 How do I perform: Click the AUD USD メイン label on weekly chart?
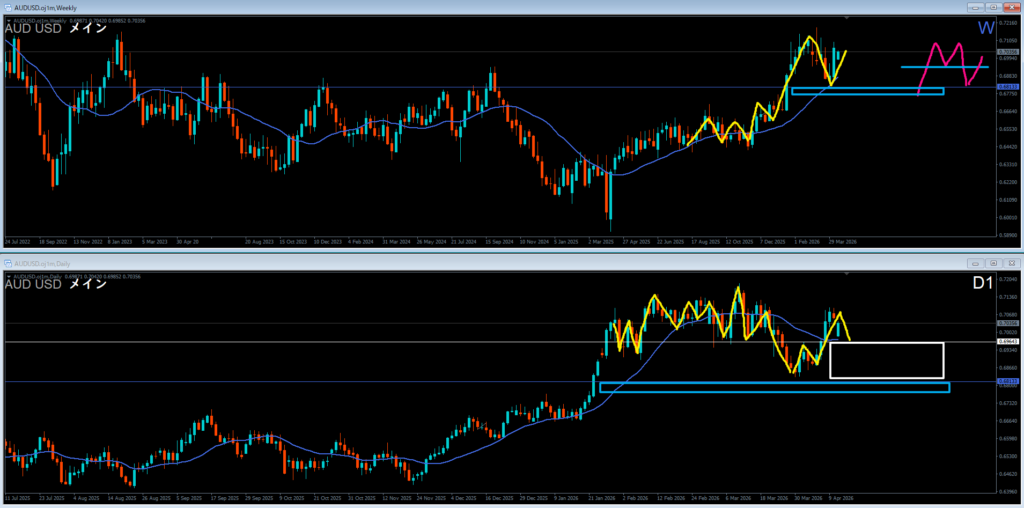click(x=55, y=29)
